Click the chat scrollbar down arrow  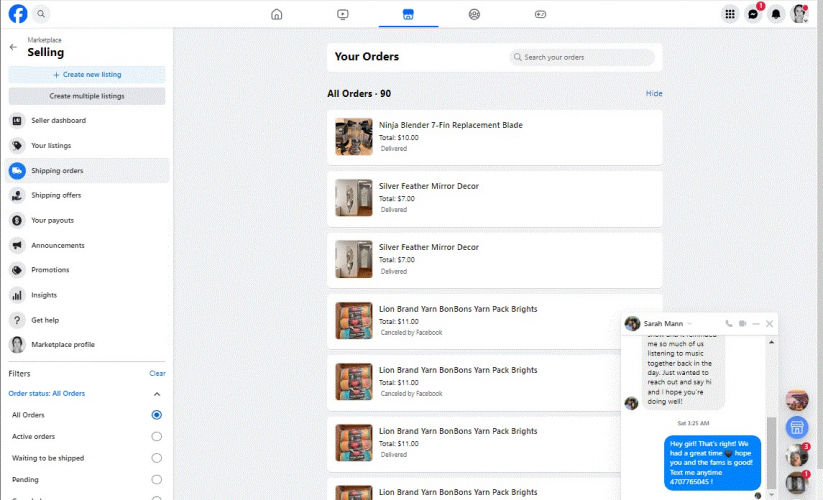tap(771, 495)
